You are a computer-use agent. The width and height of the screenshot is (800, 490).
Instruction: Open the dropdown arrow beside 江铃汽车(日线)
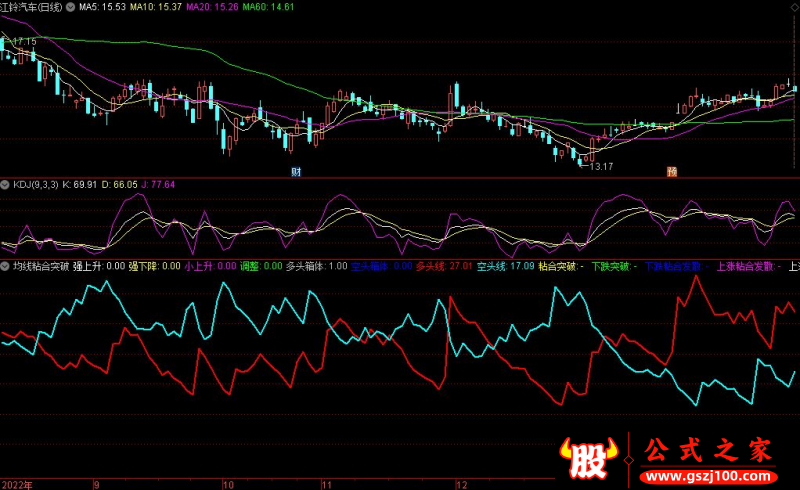point(70,7)
